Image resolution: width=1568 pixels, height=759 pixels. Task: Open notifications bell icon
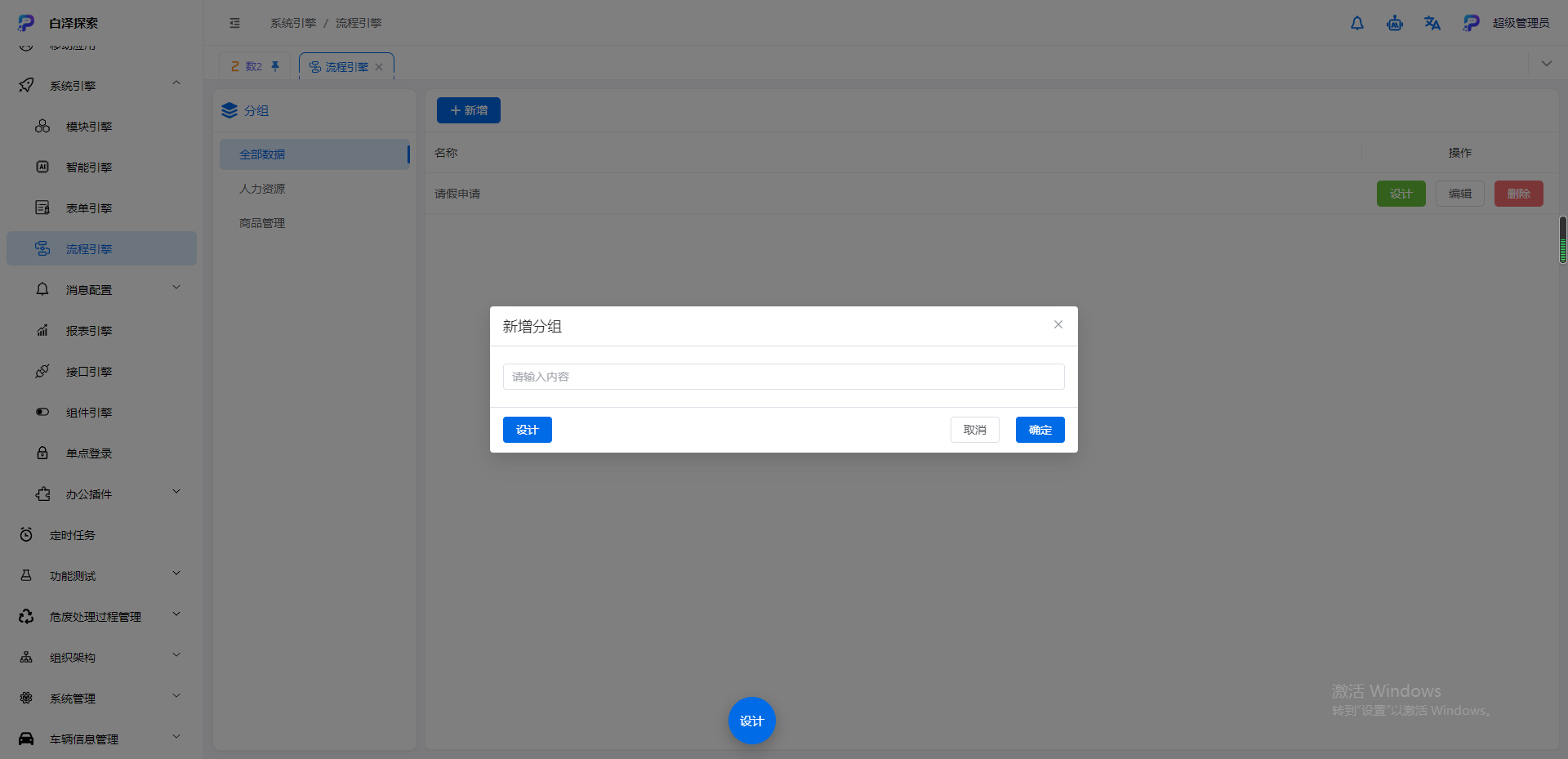[x=1357, y=23]
